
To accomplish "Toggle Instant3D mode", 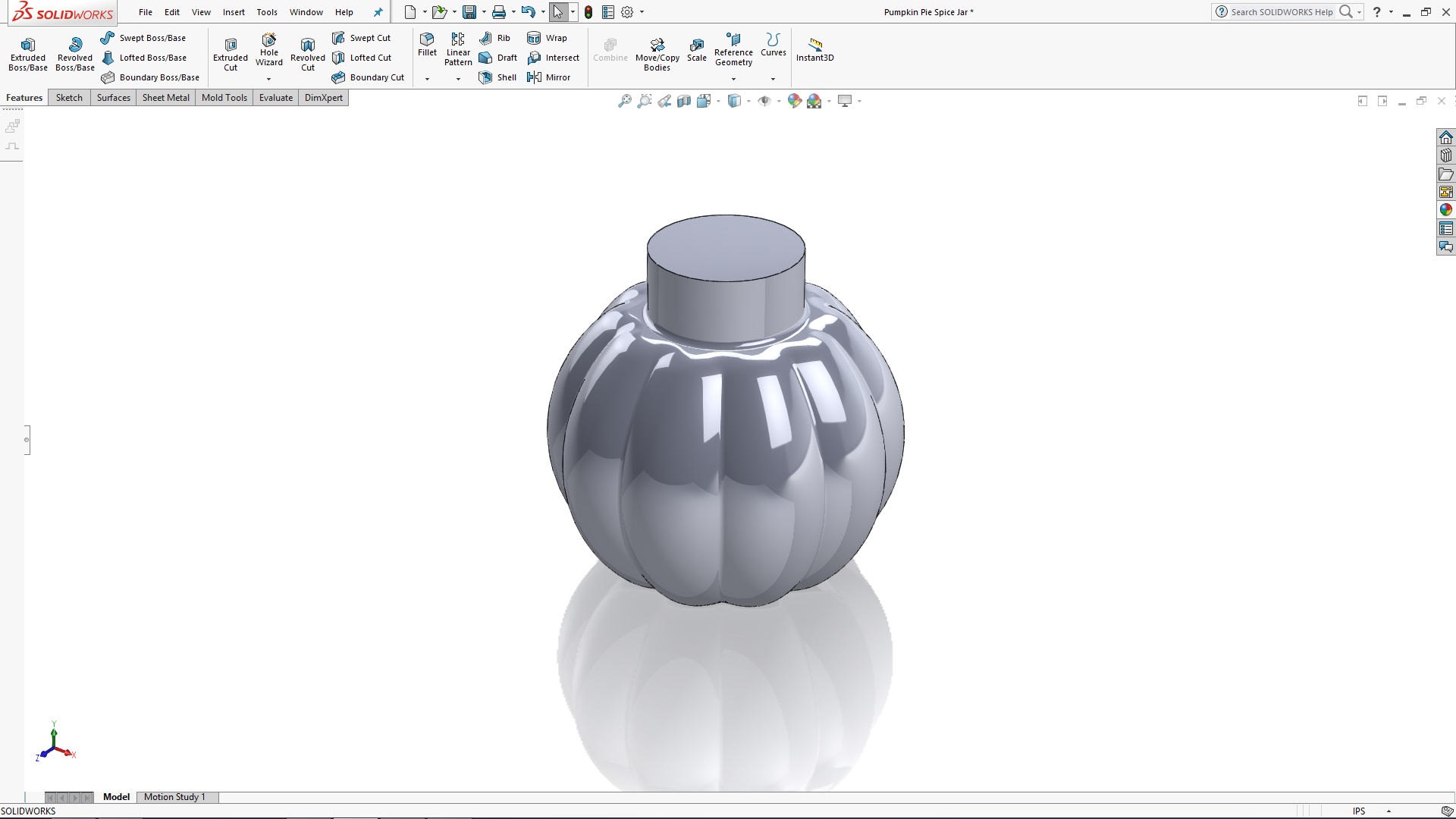I will pos(814,49).
